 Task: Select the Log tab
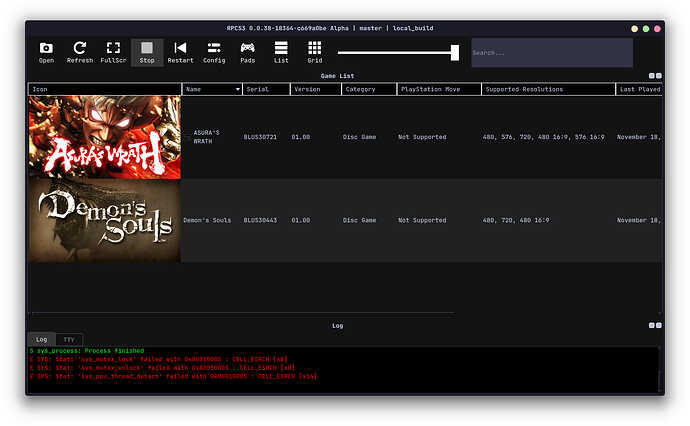pos(41,340)
